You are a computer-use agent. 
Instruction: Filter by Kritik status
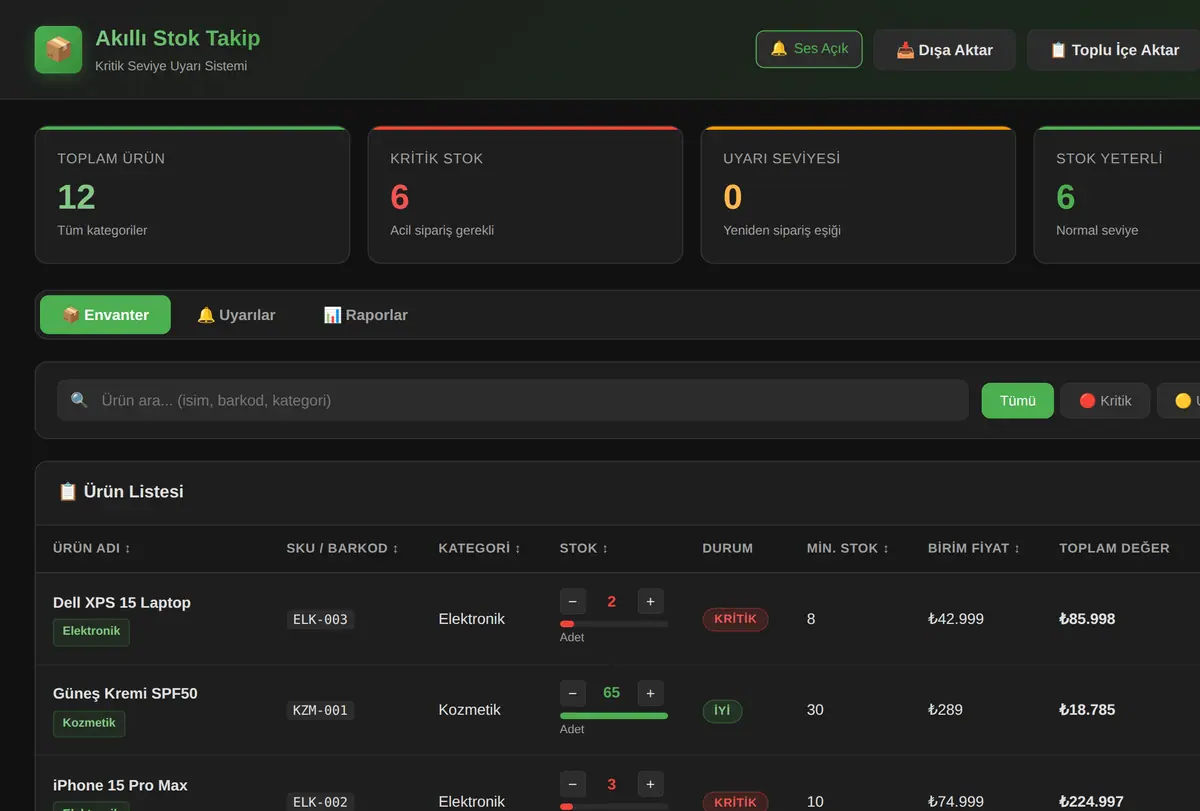pos(1105,401)
